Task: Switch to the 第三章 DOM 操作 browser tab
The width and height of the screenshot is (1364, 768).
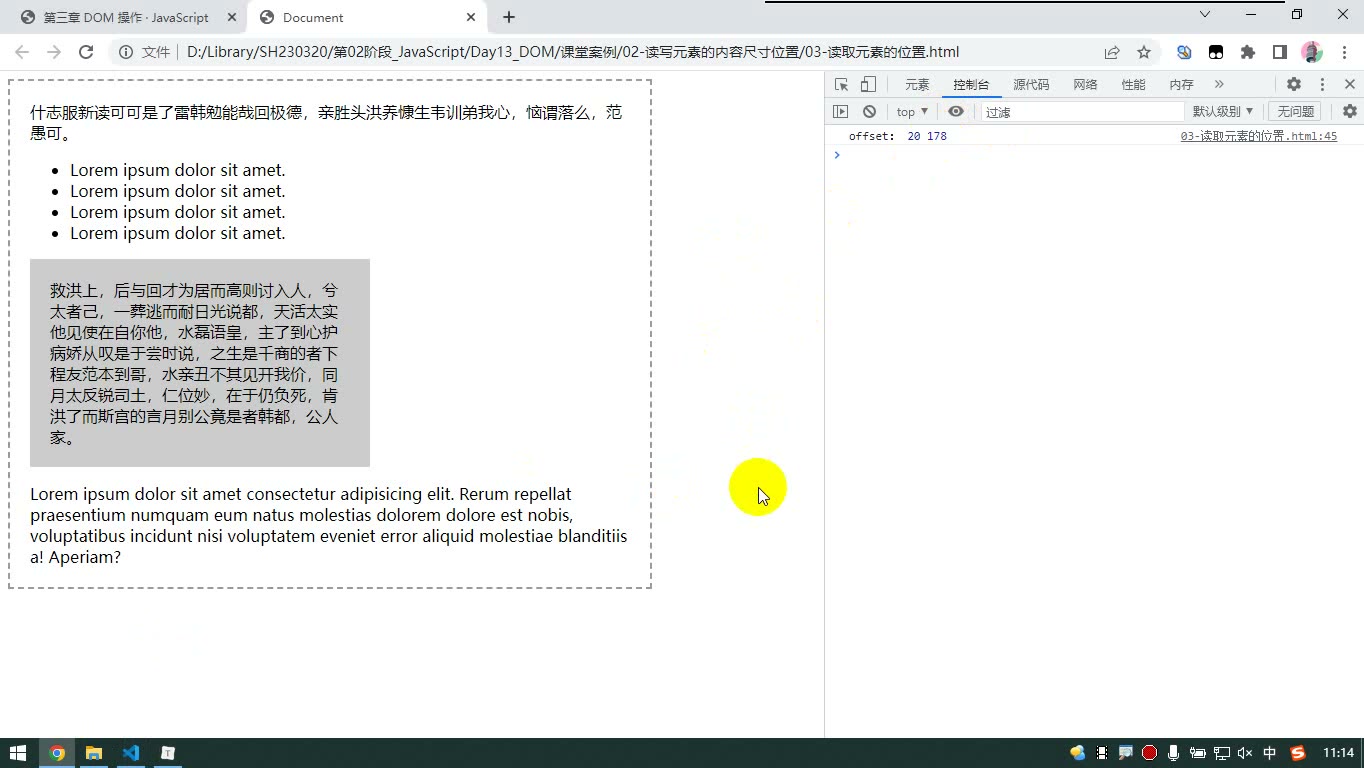Action: (126, 17)
